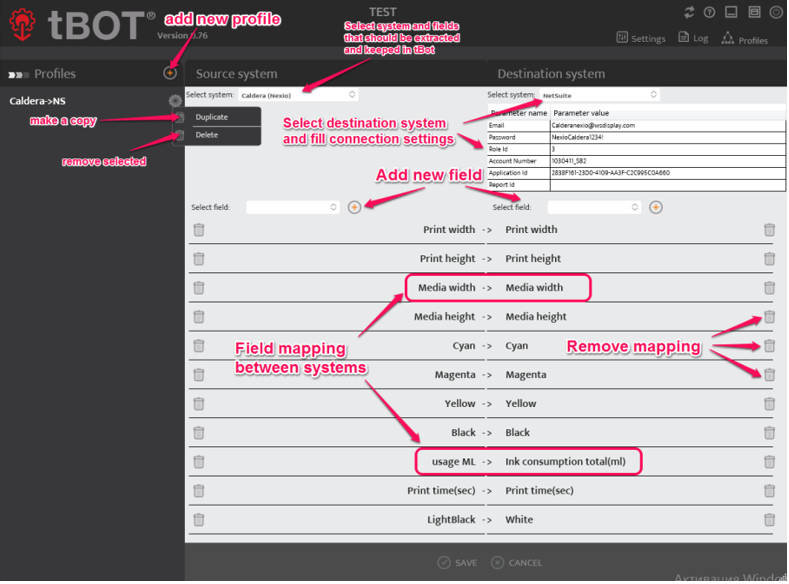Edit the Role Id parameter value field

click(667, 149)
